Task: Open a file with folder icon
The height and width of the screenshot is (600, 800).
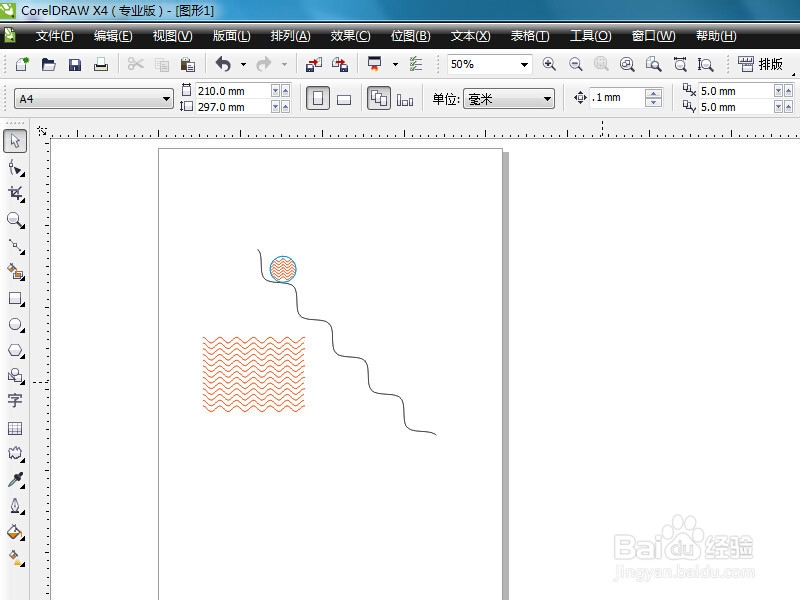Action: point(48,64)
